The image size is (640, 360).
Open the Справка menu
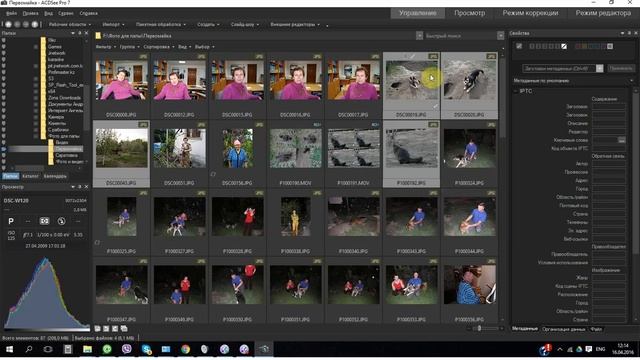89,13
